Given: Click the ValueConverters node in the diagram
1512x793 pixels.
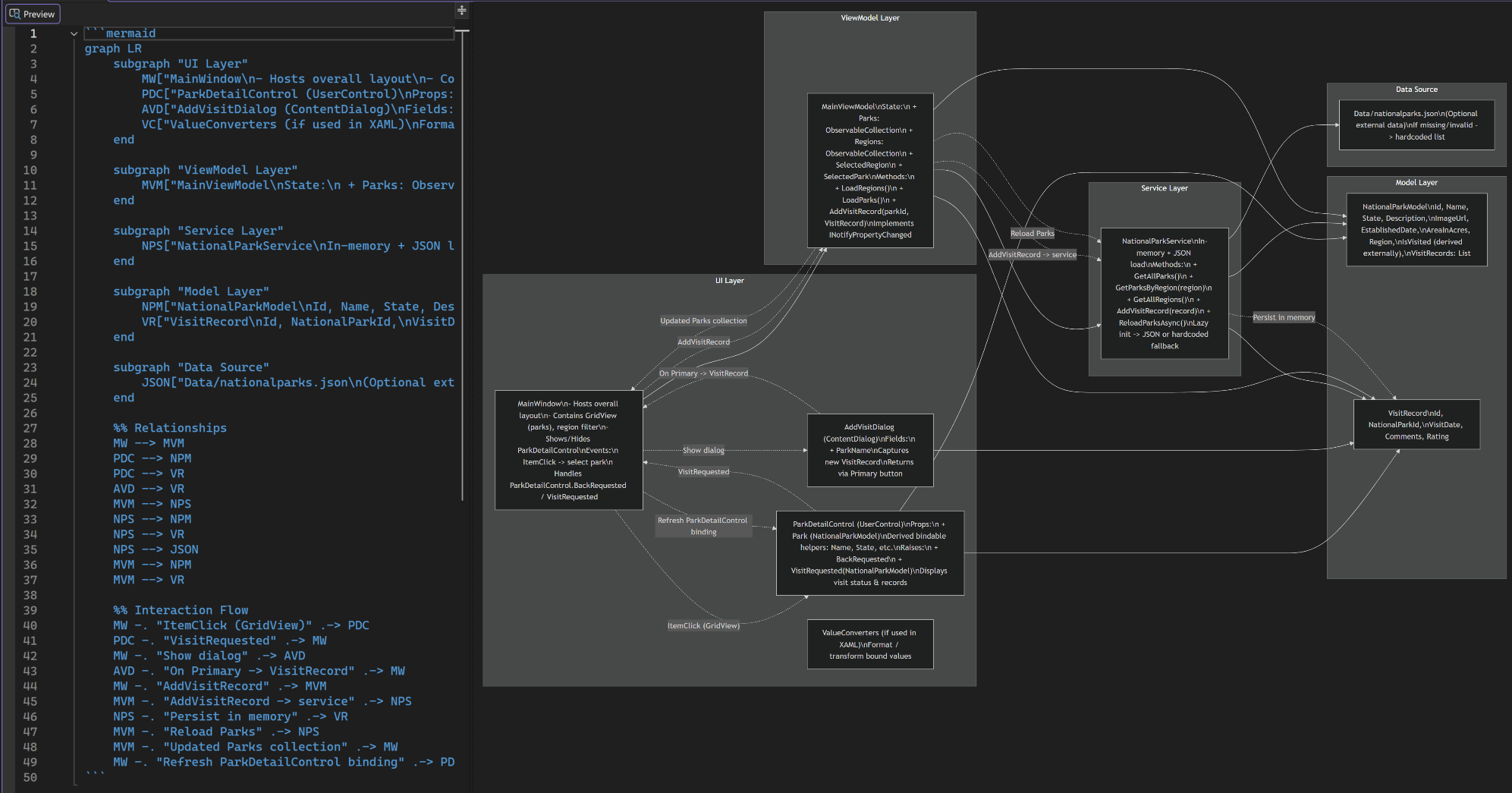Looking at the screenshot, I should [x=870, y=644].
